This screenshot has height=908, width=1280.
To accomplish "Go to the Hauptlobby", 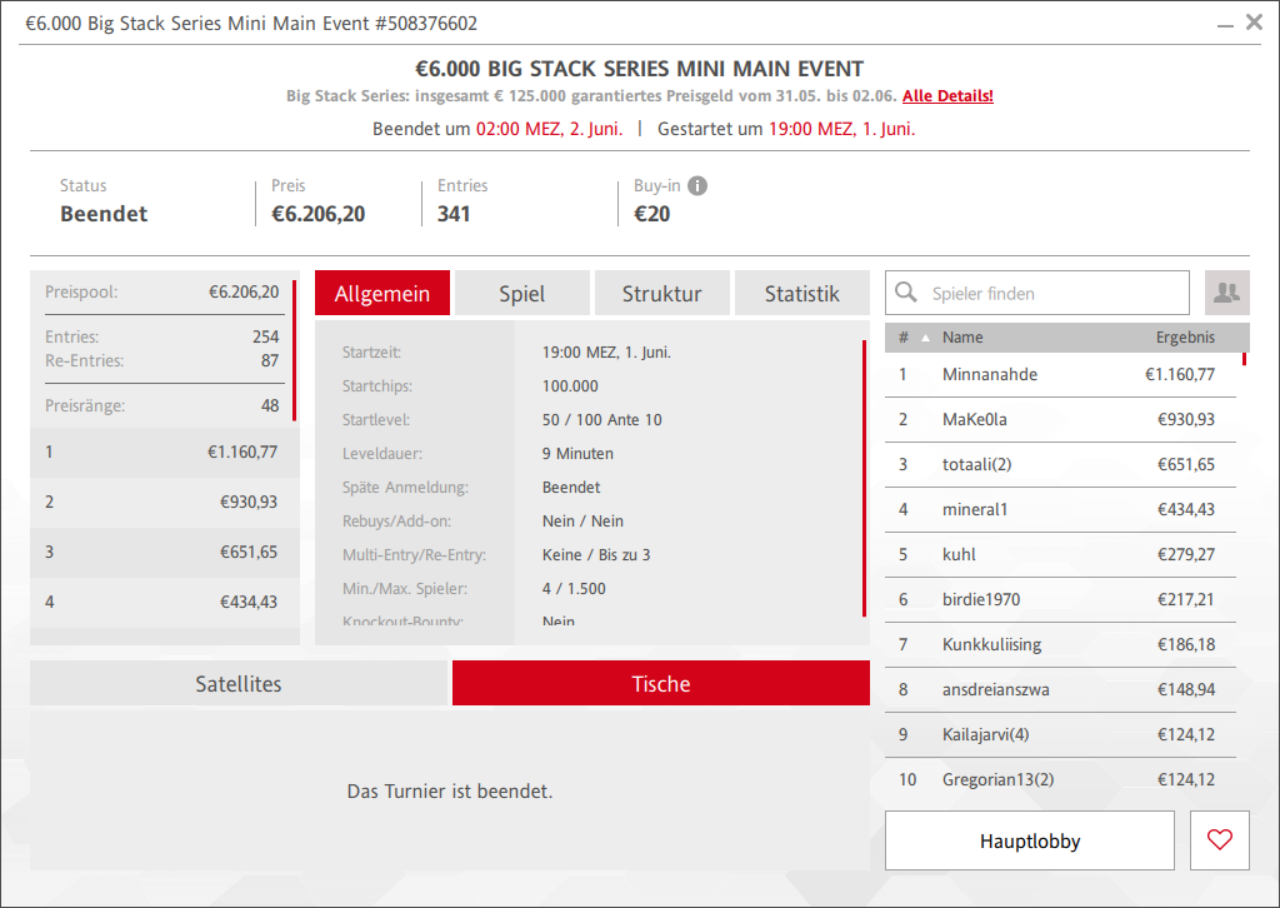I will pyautogui.click(x=1029, y=841).
